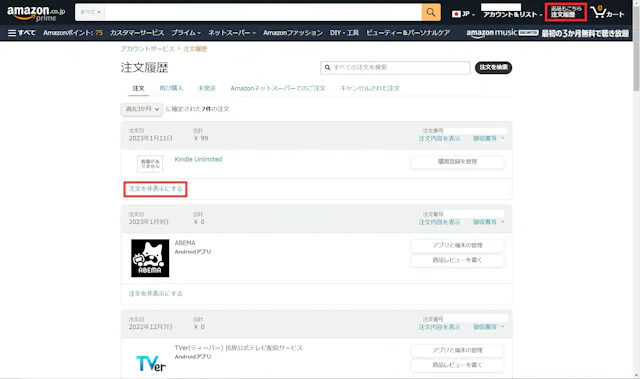Open Amazonポイント: 75 link
This screenshot has height=379, width=640.
pos(73,33)
